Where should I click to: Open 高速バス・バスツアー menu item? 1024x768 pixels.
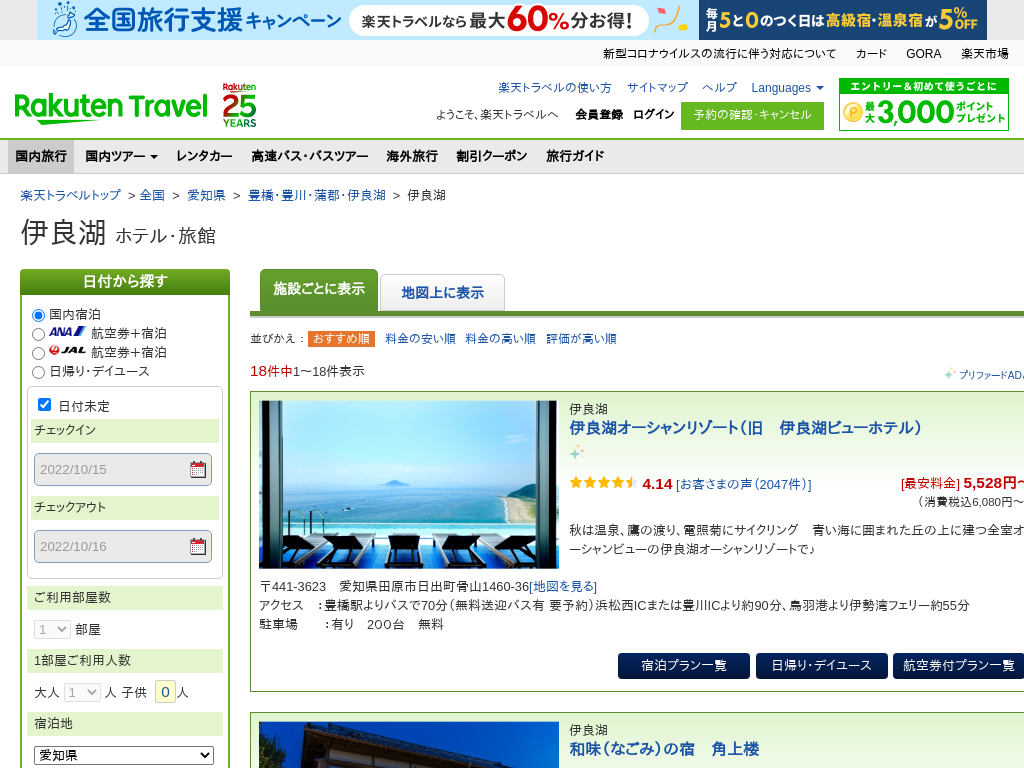(x=310, y=156)
